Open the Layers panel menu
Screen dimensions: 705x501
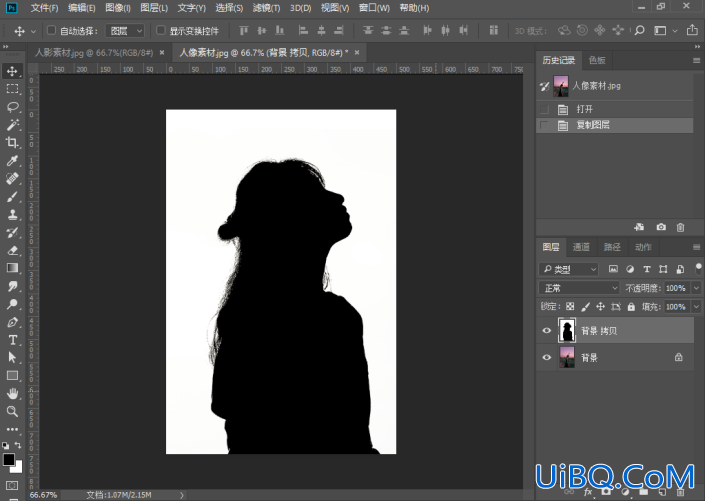(696, 247)
